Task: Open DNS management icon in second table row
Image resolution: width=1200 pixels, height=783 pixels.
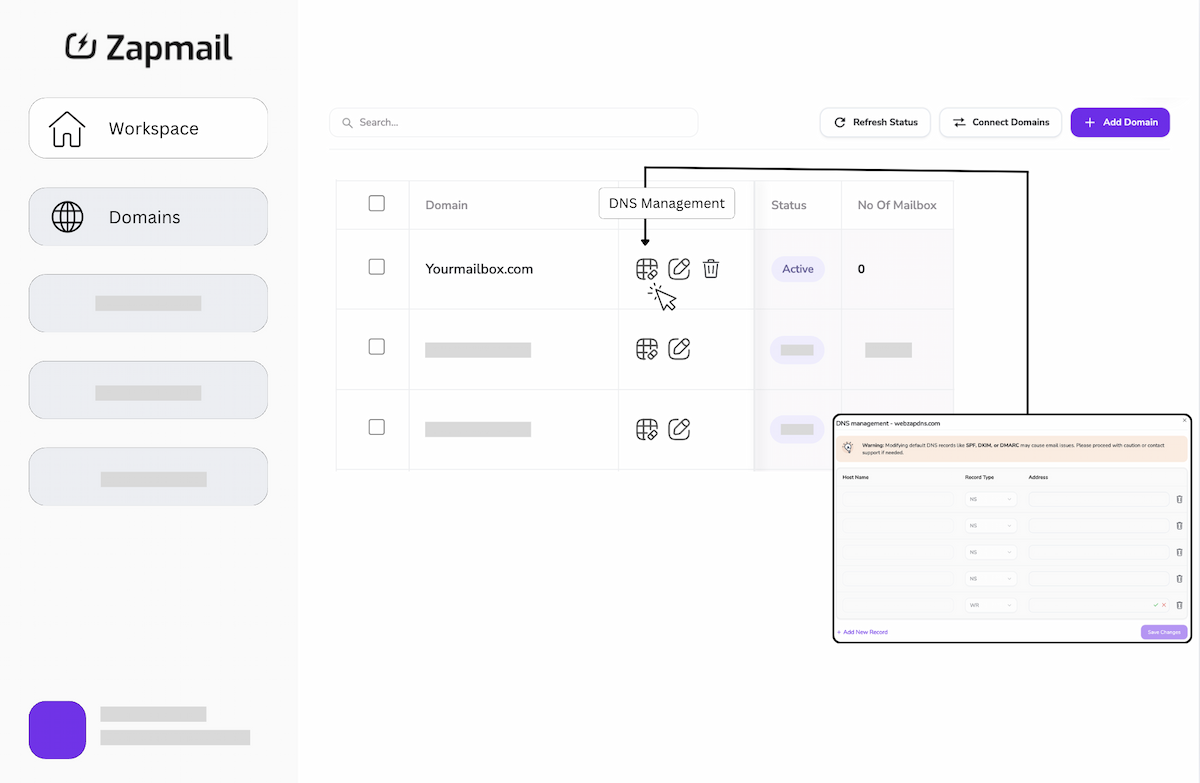Action: [x=647, y=349]
